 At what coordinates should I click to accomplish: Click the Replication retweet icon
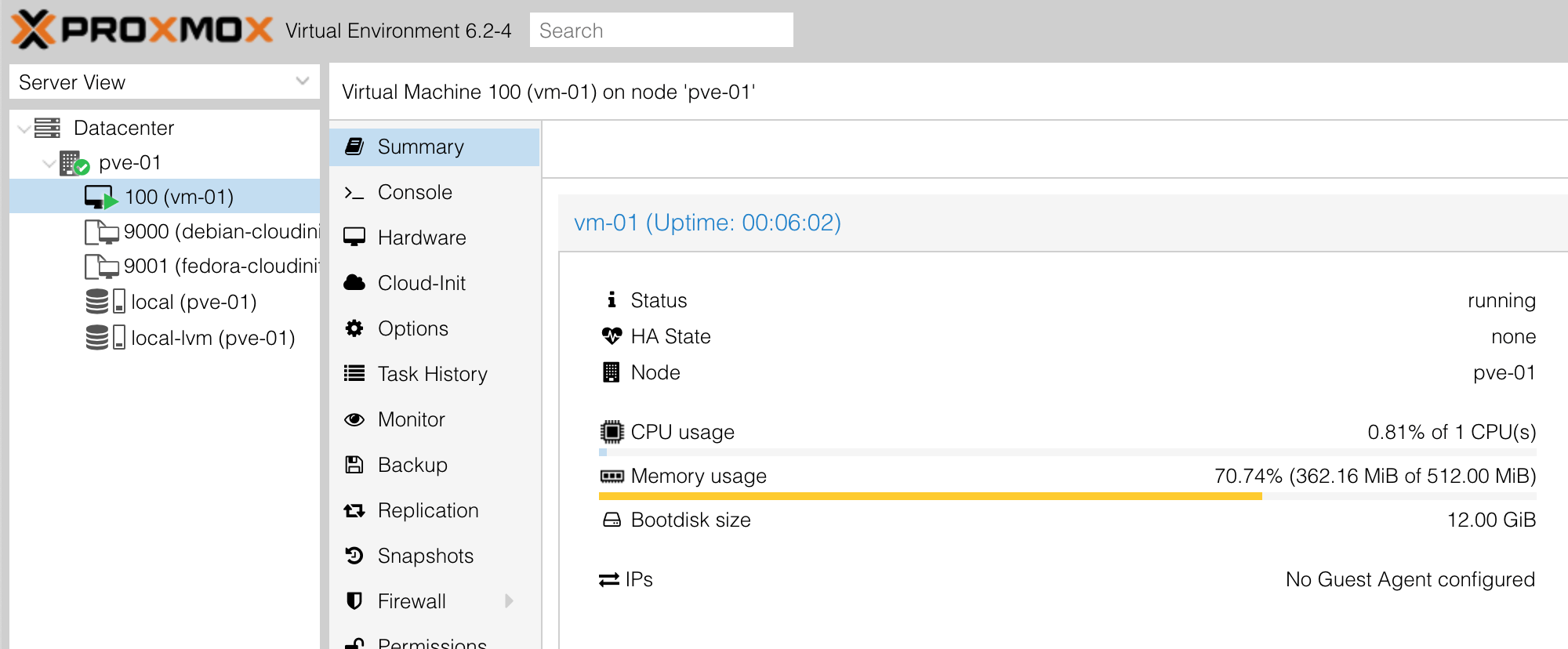tap(354, 510)
